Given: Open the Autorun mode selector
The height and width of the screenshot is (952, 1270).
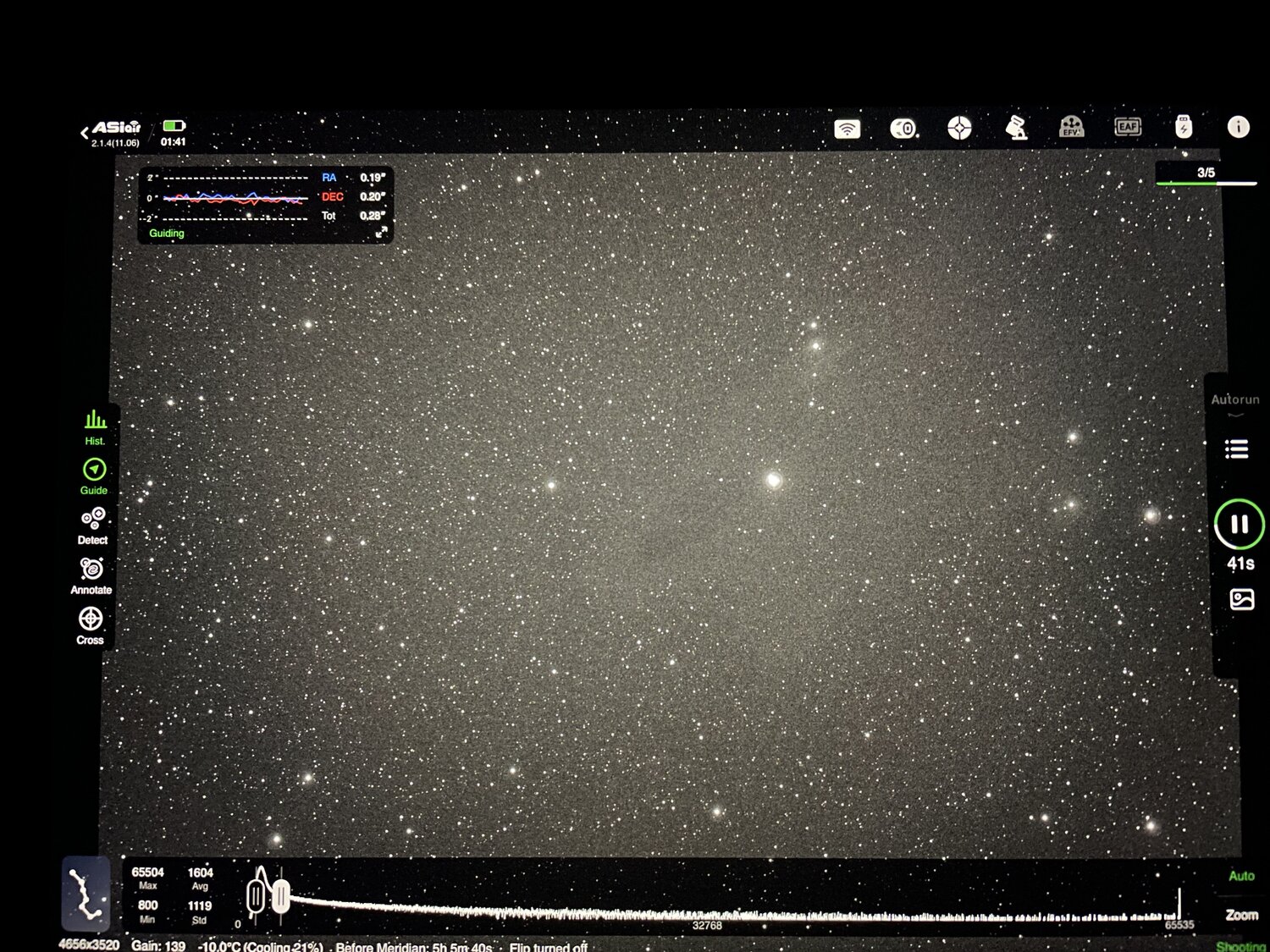Looking at the screenshot, I should 1235,404.
